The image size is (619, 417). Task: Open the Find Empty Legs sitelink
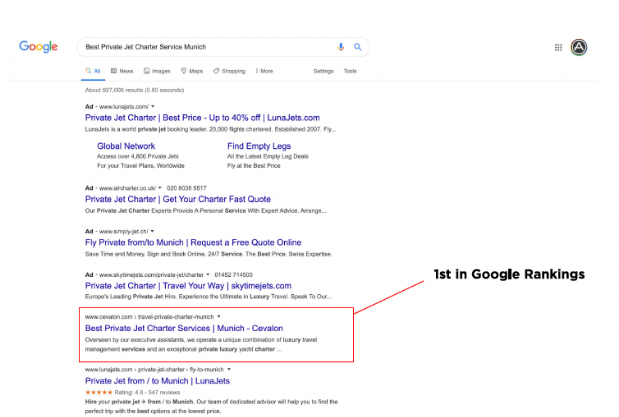259,146
